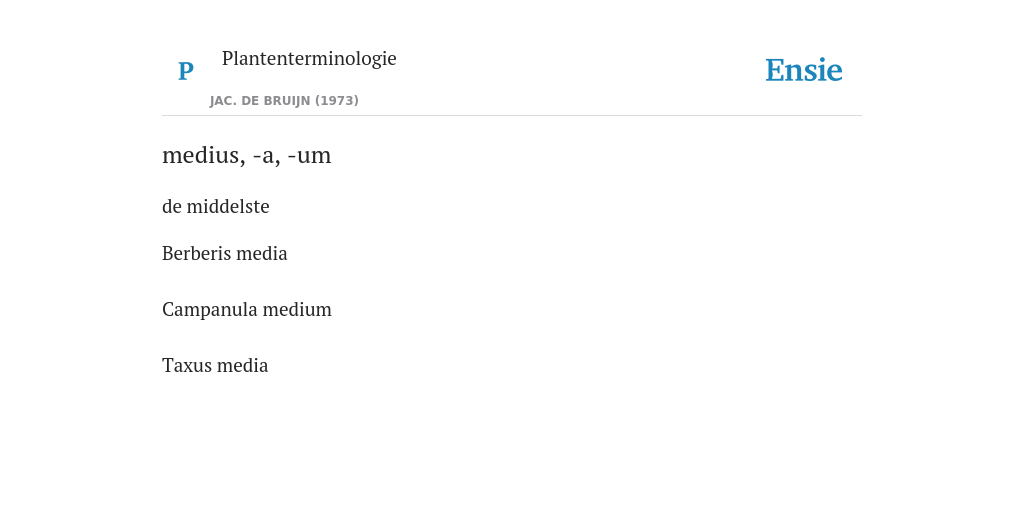Open the Plantenterminologie dictionary title
Image resolution: width=1024 pixels, height=512 pixels.
(309, 59)
